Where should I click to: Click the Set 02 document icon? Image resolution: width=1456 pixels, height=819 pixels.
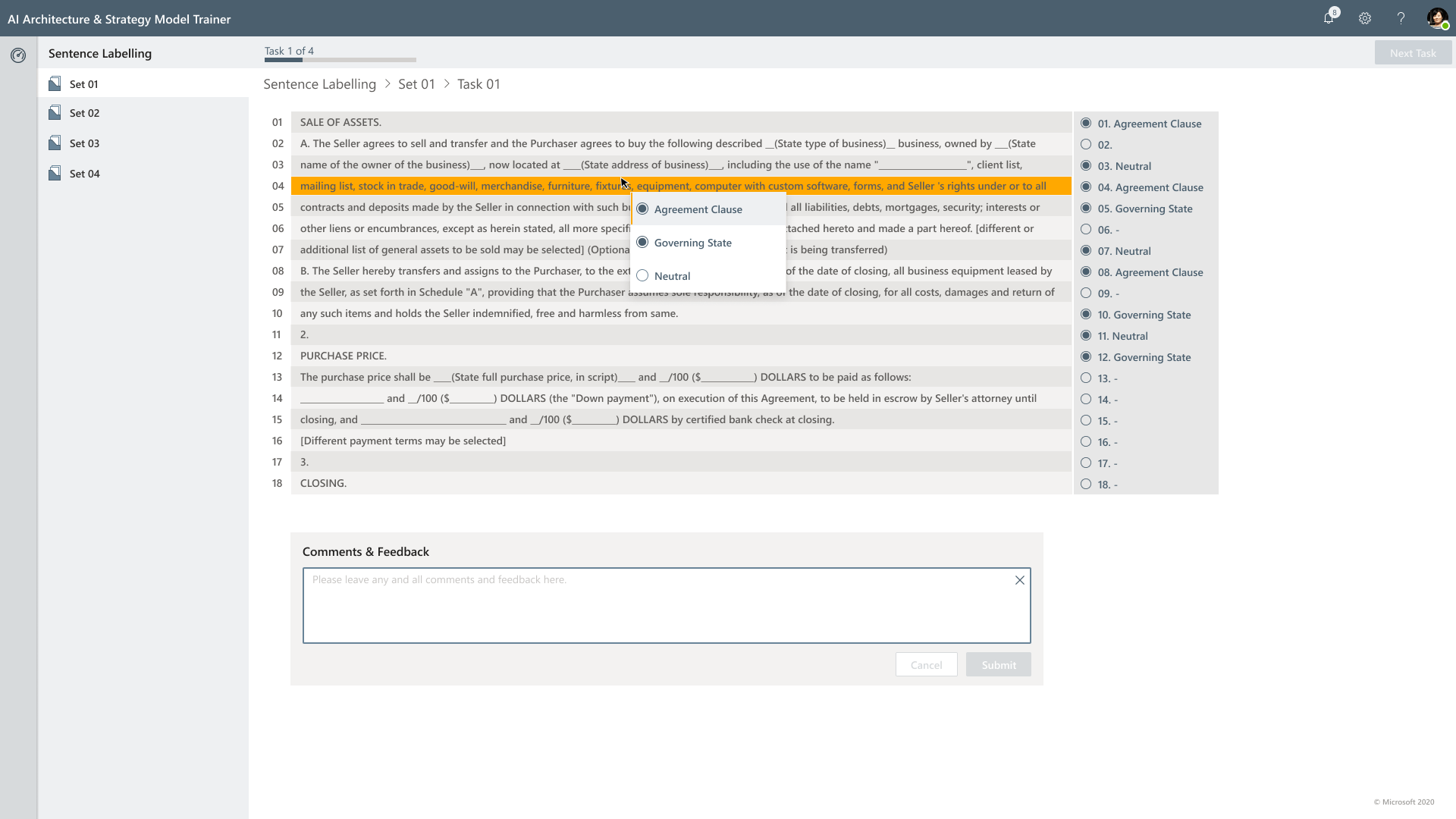point(55,113)
